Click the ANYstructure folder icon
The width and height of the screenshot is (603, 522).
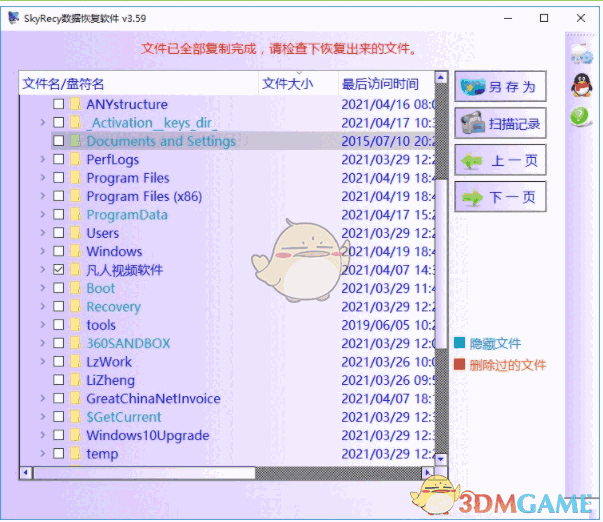click(x=75, y=104)
